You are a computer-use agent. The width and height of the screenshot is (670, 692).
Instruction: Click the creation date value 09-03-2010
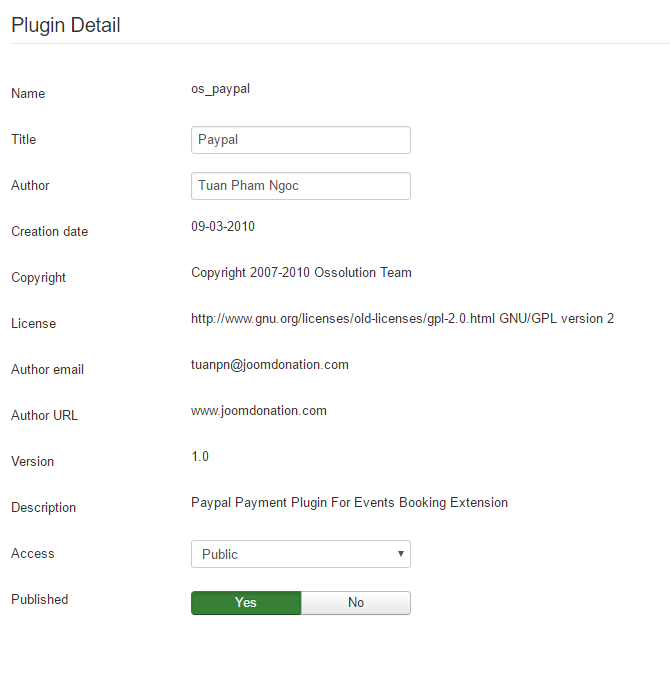(223, 227)
